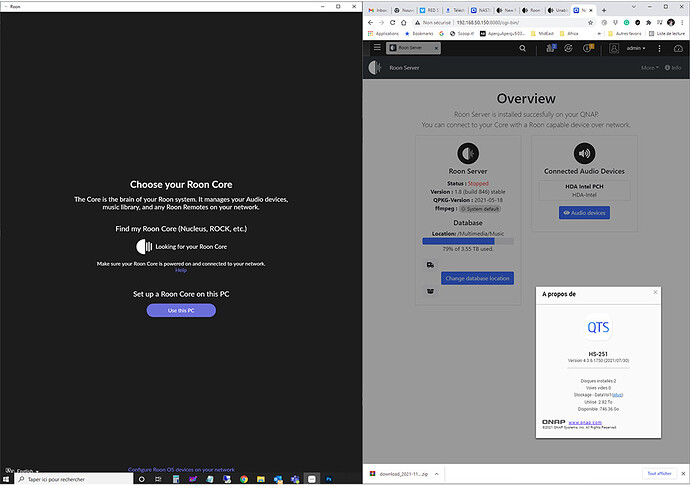Open the Africa bookmarks folder
This screenshot has height=485, width=690.
[569, 33]
